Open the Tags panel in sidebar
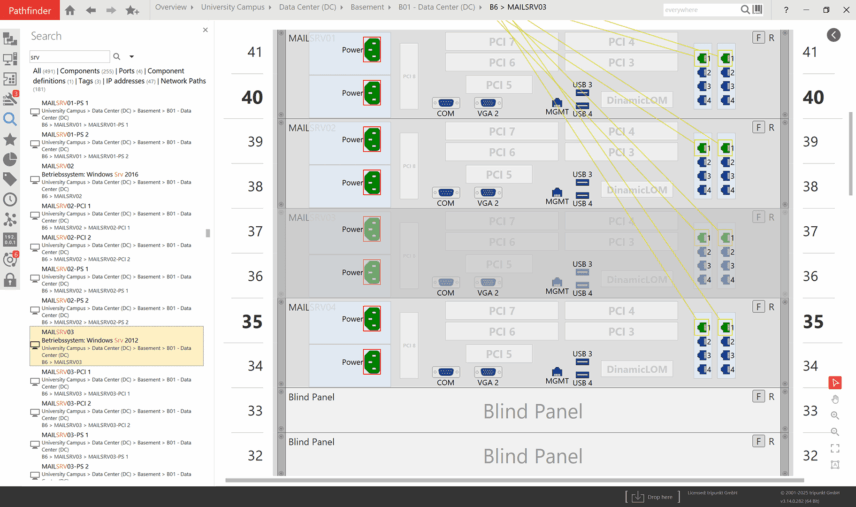This screenshot has width=856, height=507. pos(10,179)
